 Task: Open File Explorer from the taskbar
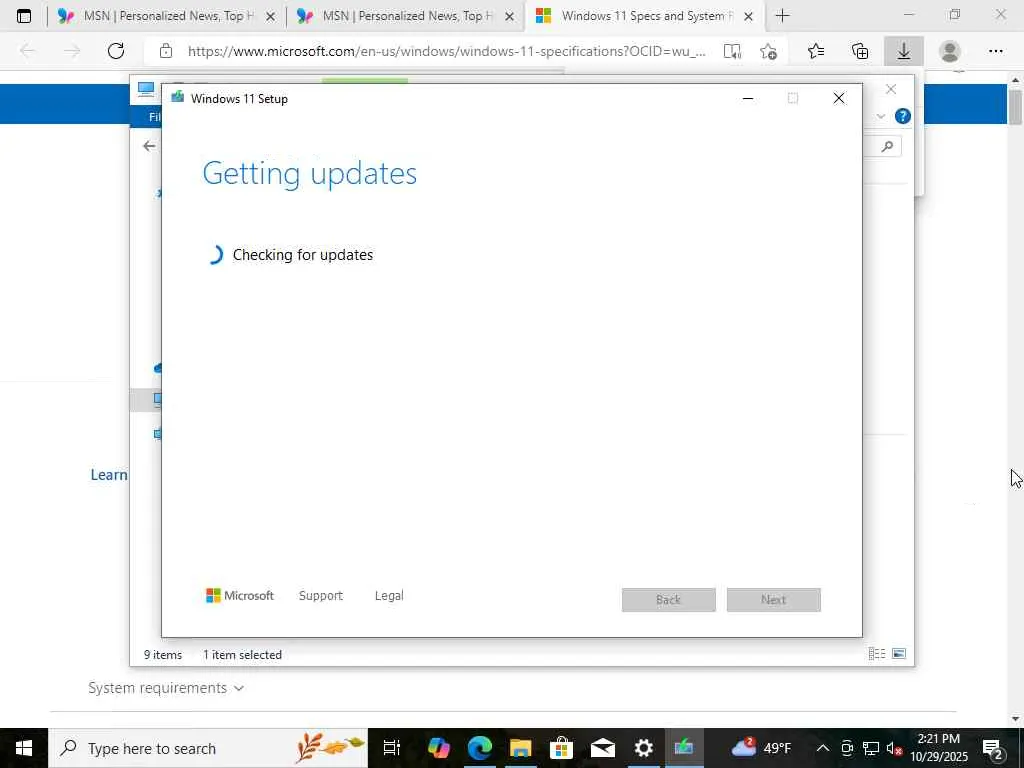coord(520,748)
